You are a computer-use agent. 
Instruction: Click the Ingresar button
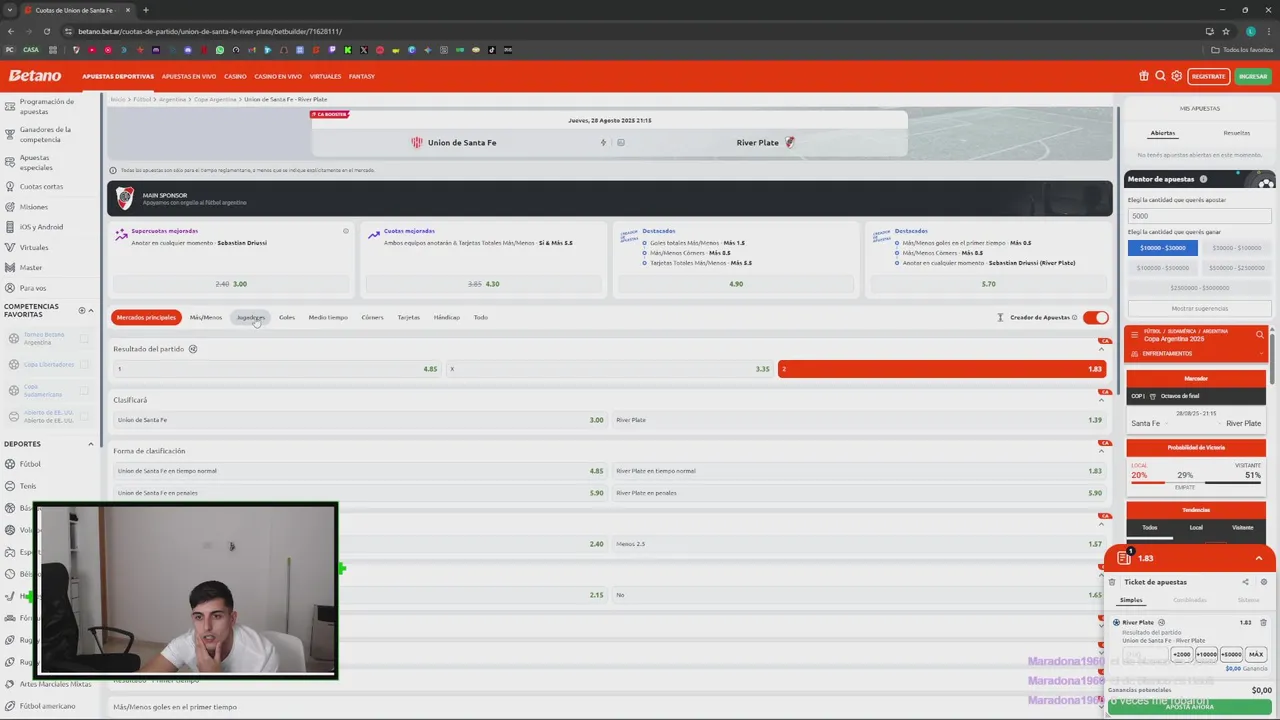click(x=1253, y=76)
